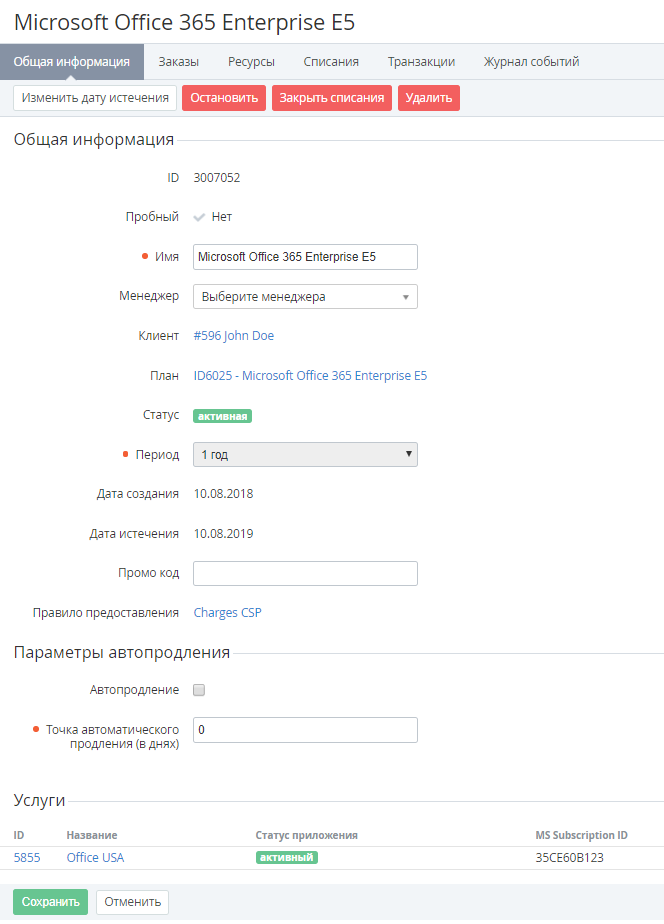The width and height of the screenshot is (664, 924).
Task: Click the green Сохранить button
Action: pos(50,902)
